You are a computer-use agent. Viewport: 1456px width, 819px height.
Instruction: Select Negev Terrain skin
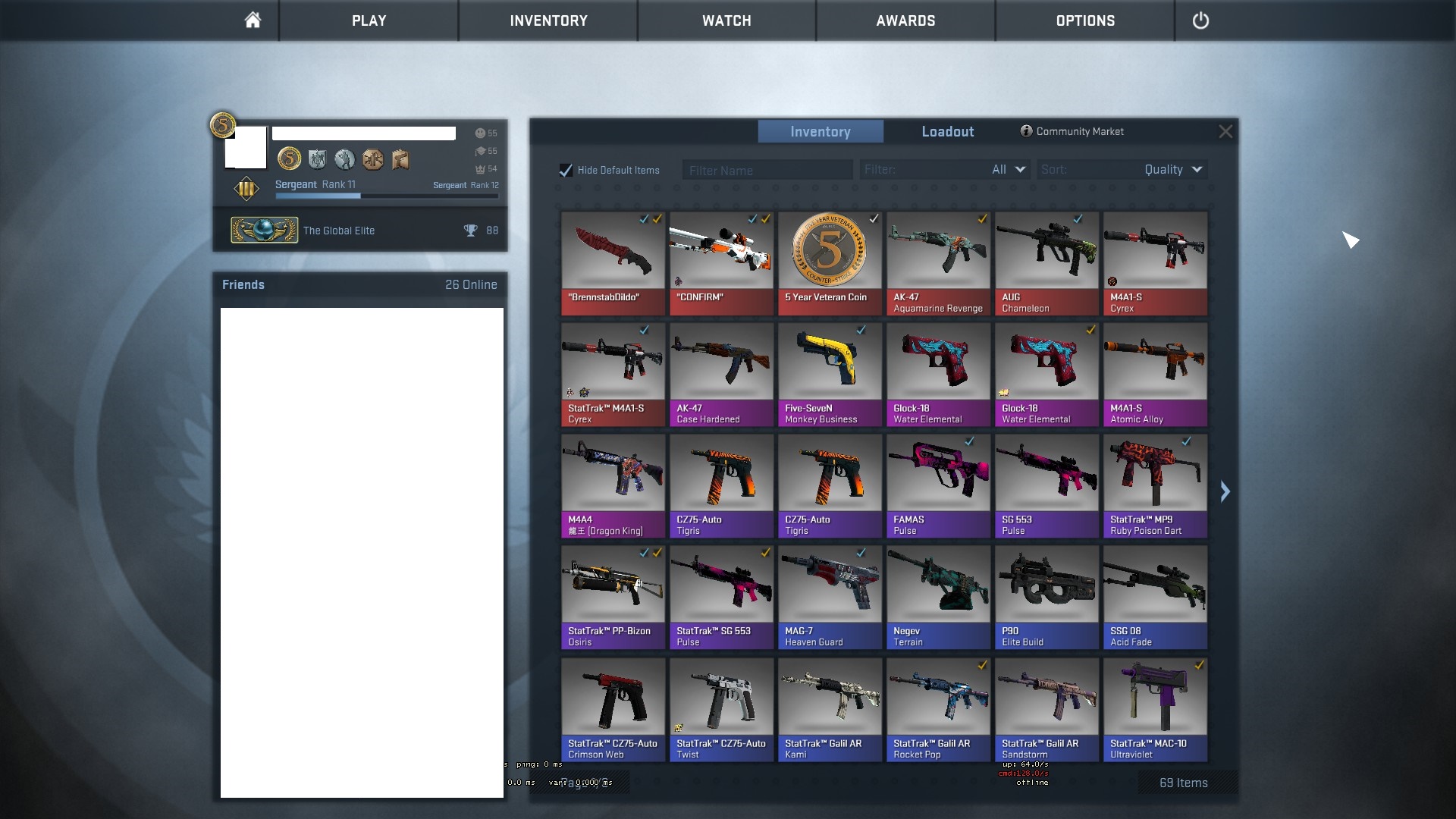[x=938, y=598]
